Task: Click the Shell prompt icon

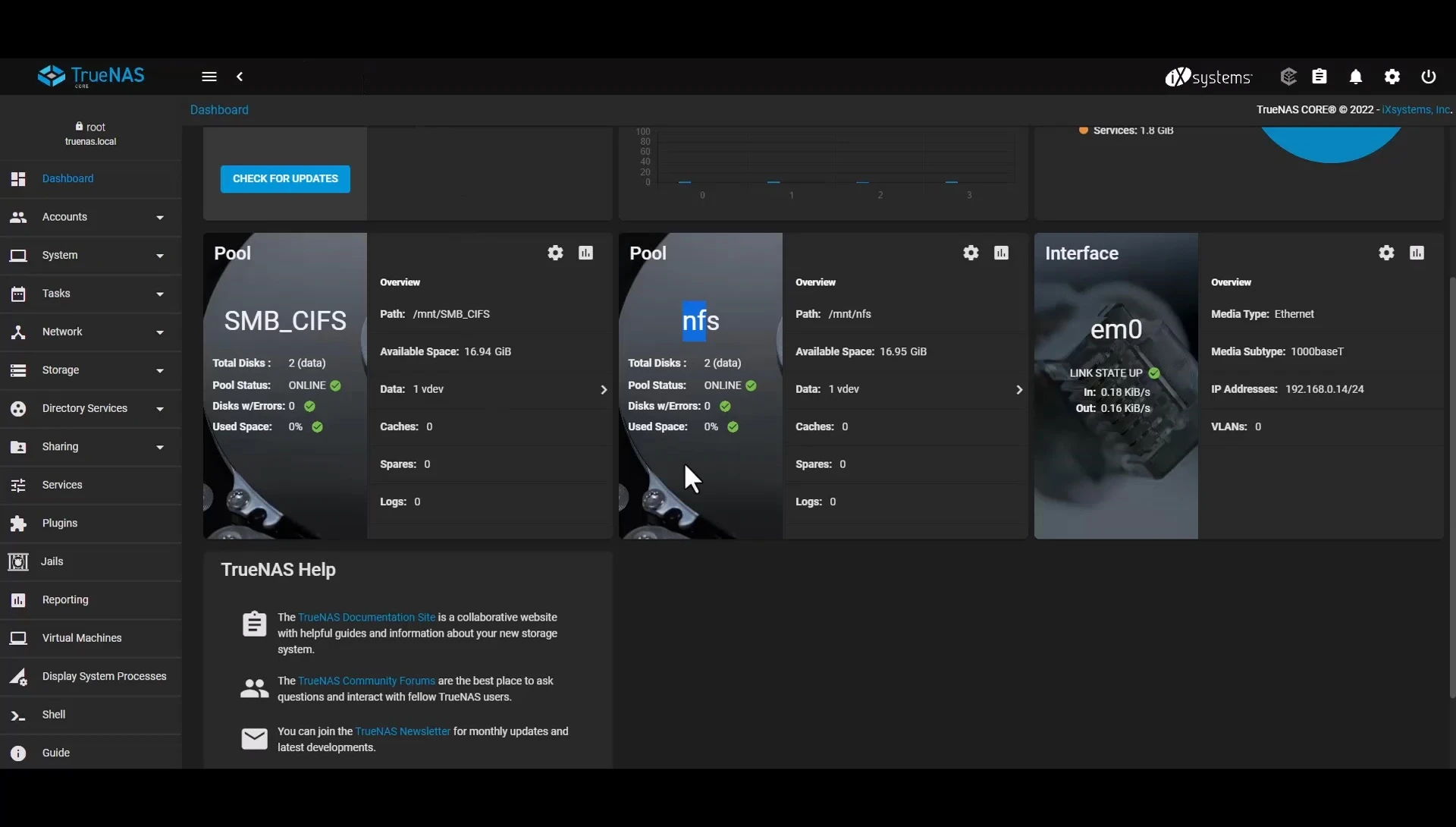Action: [x=18, y=715]
